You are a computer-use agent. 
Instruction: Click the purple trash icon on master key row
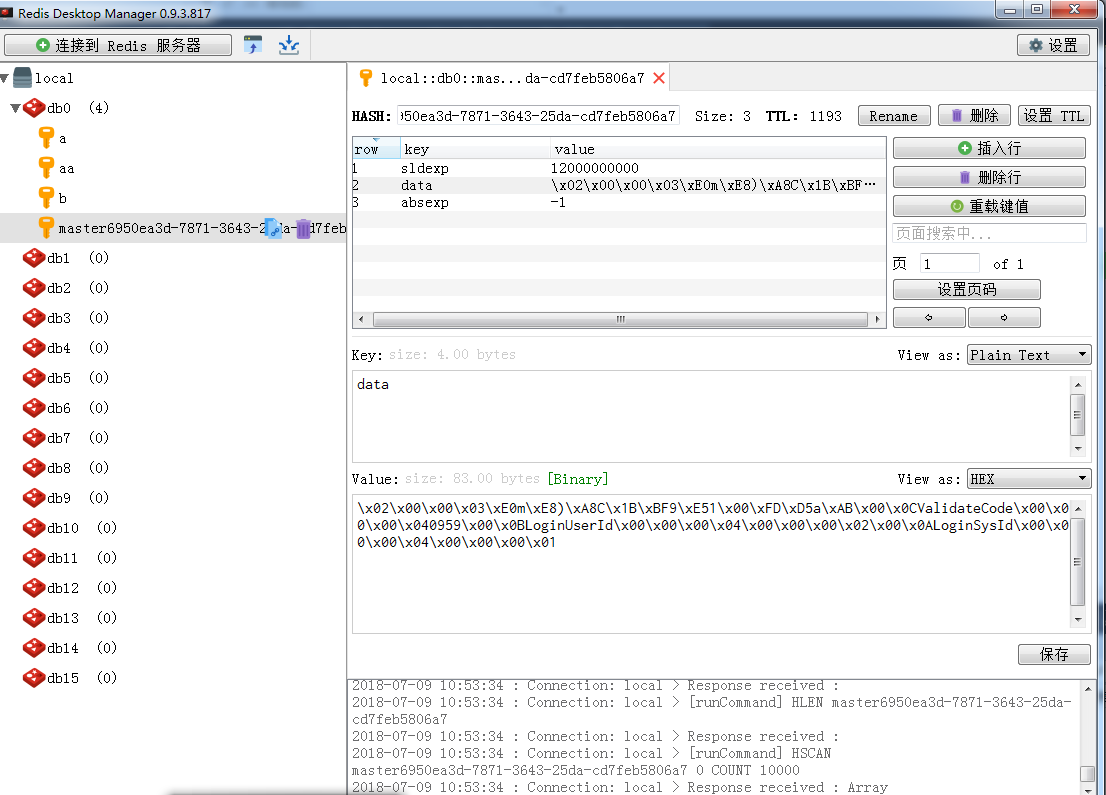[303, 229]
